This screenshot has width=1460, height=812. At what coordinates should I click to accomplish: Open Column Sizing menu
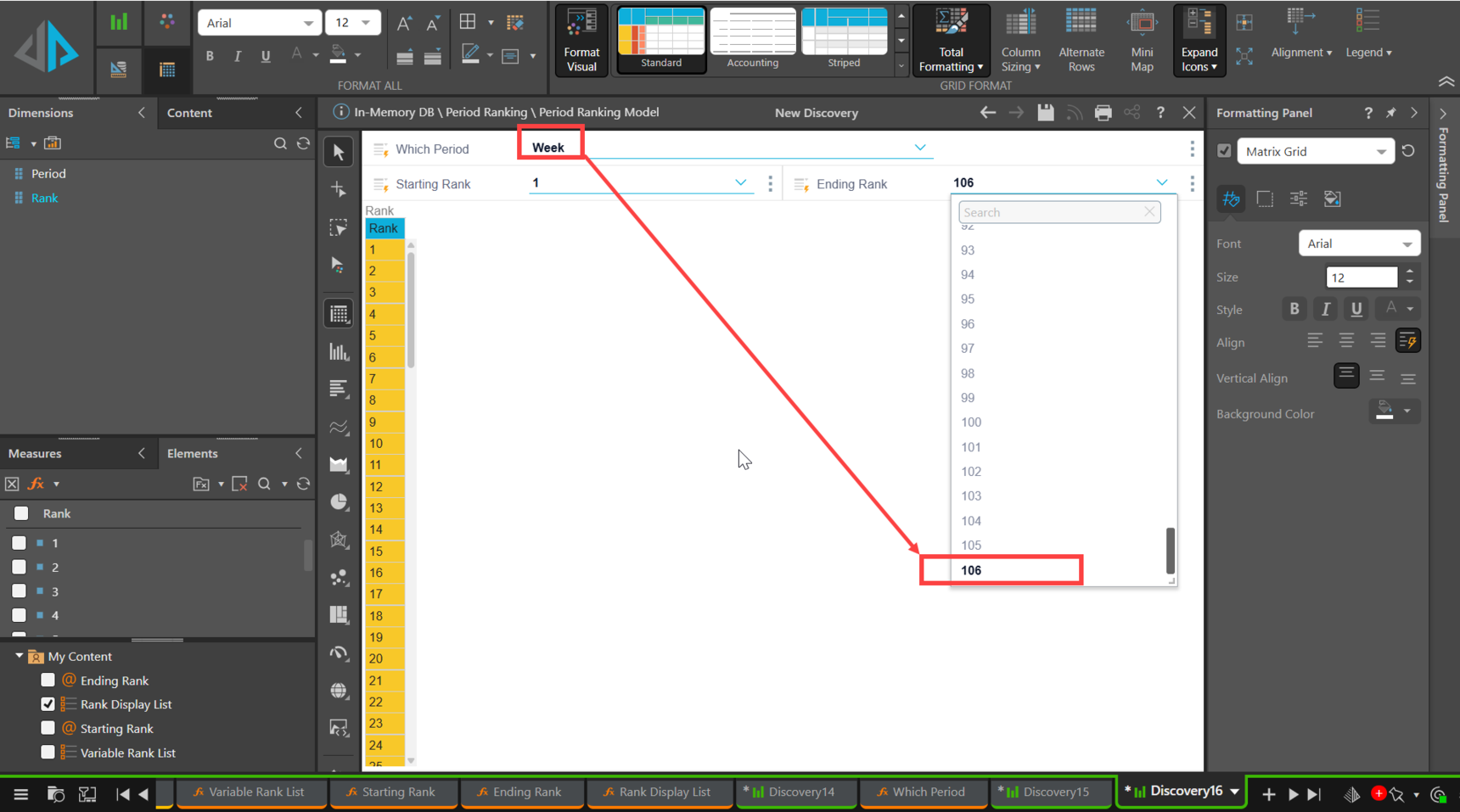click(x=1020, y=41)
